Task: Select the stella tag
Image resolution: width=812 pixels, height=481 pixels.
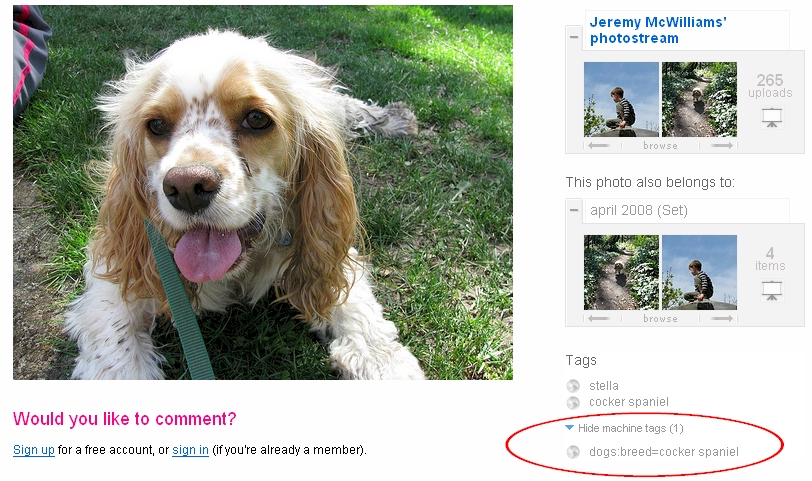Action: [x=604, y=386]
